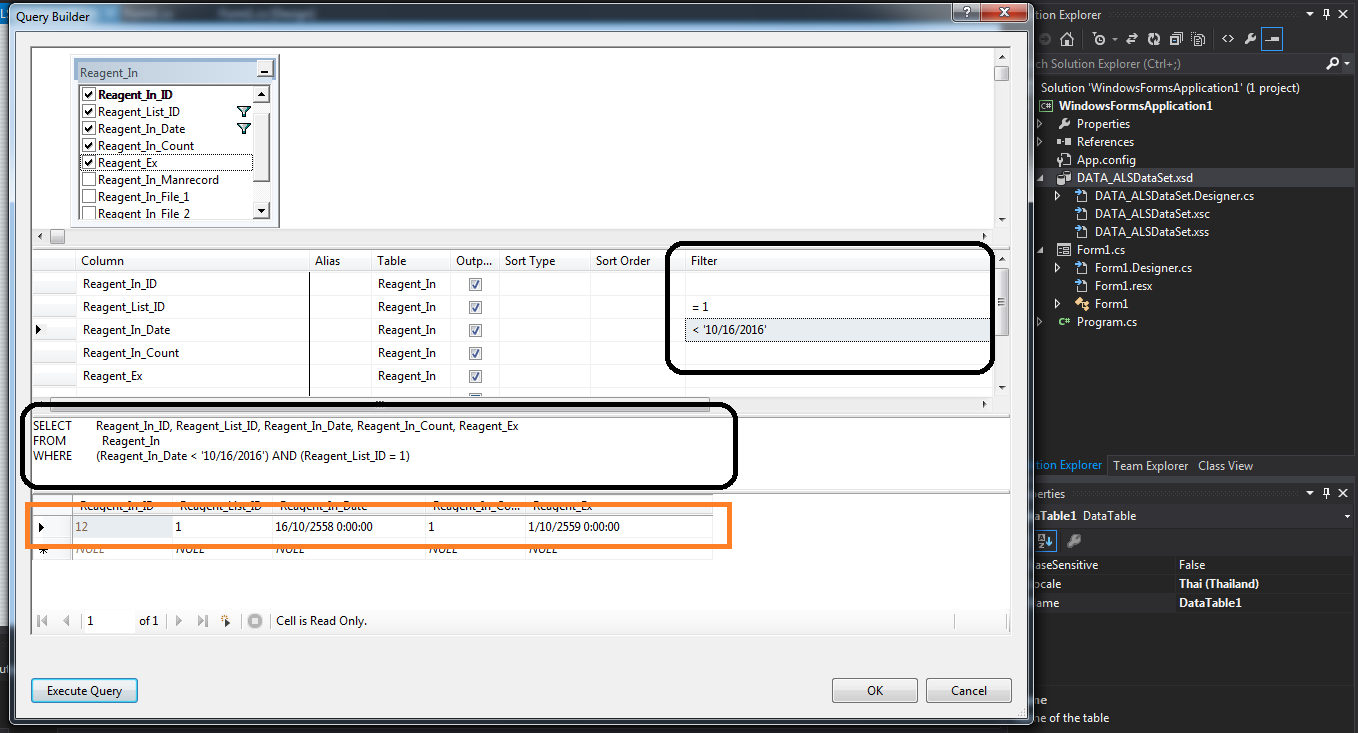Screen dimensions: 1358x733
Task: Click the stop query circular icon
Action: click(255, 621)
